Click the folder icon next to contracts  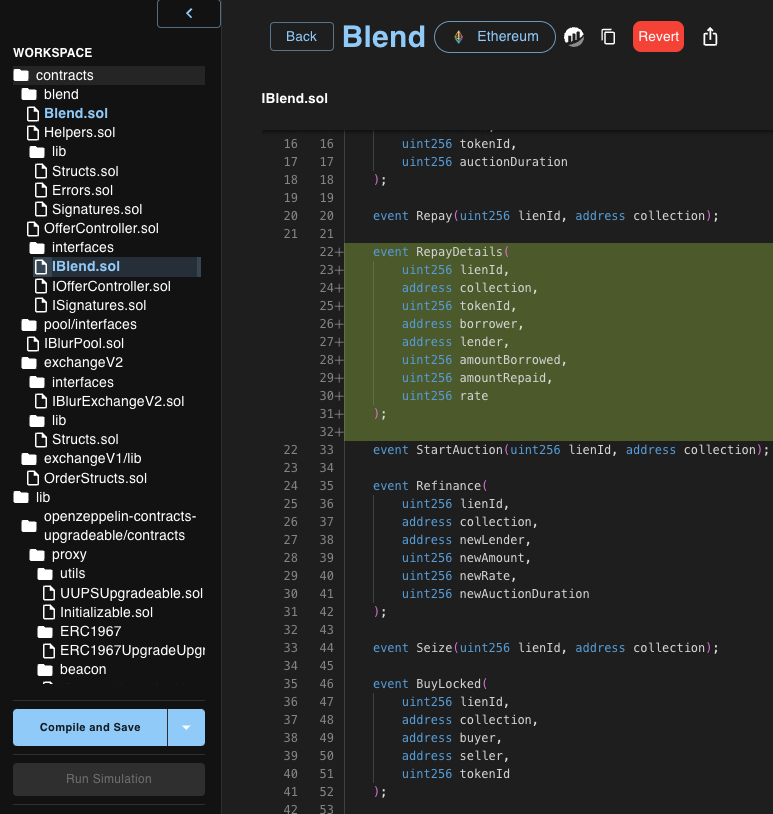pyautogui.click(x=20, y=75)
